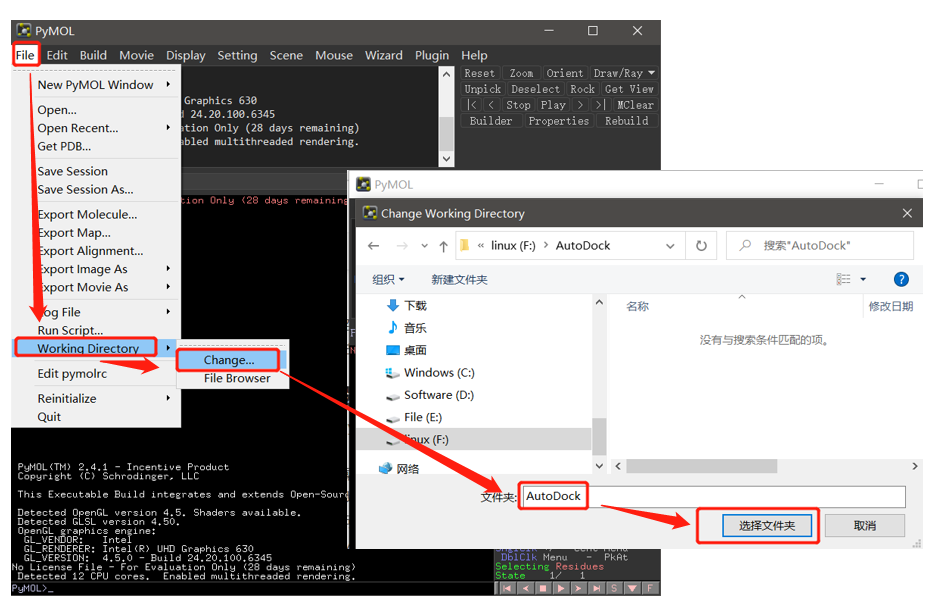Select Windows (C:) drive
Screen dimensions: 935x610
pos(430,373)
